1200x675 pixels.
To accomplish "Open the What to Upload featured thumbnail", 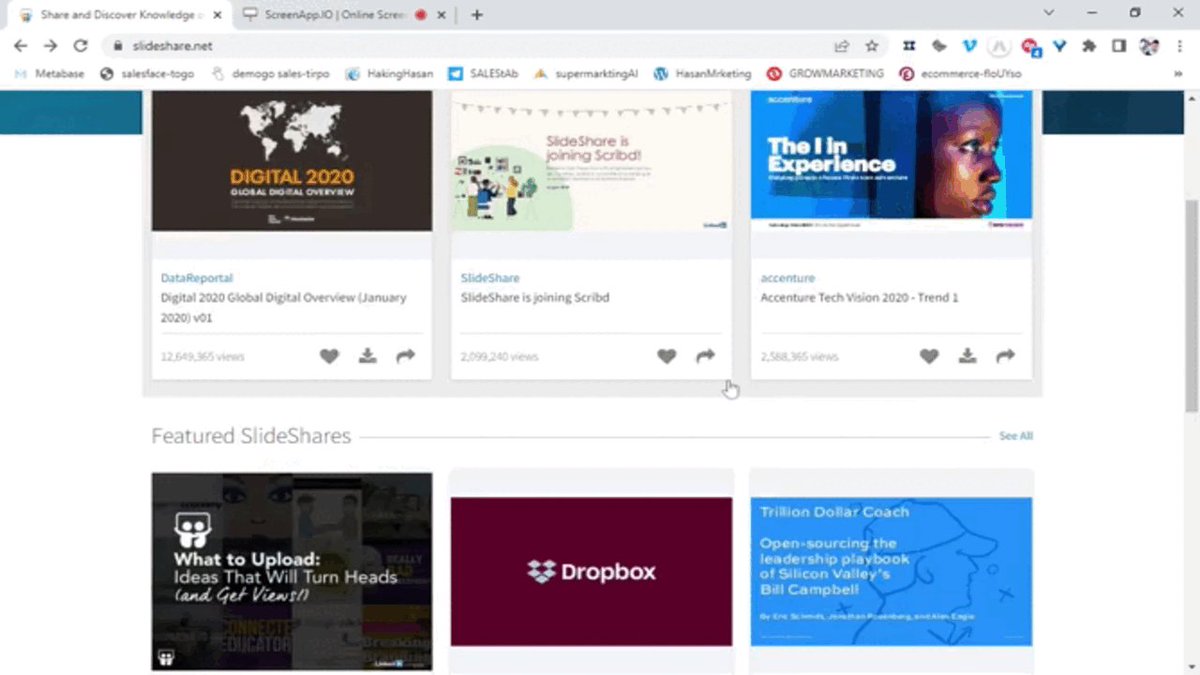I will [x=292, y=571].
